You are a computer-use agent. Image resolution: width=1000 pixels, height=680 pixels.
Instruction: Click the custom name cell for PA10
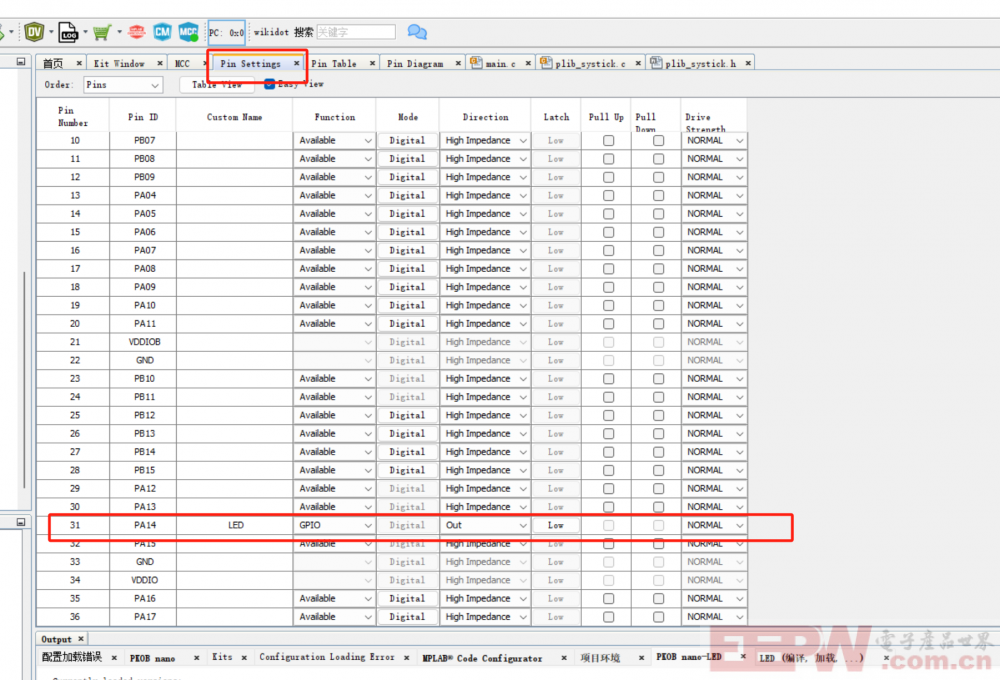coord(234,306)
